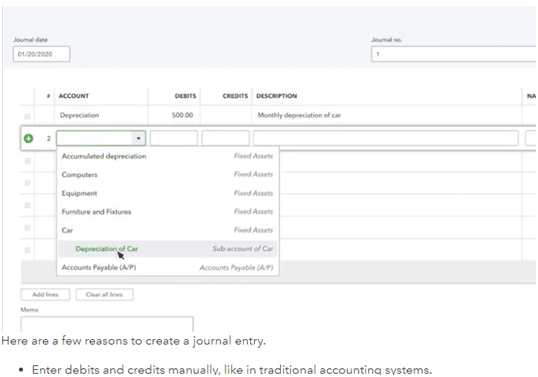Select Depreciation of Car sub-account
Screen dimensions: 538x377
click(x=168, y=249)
